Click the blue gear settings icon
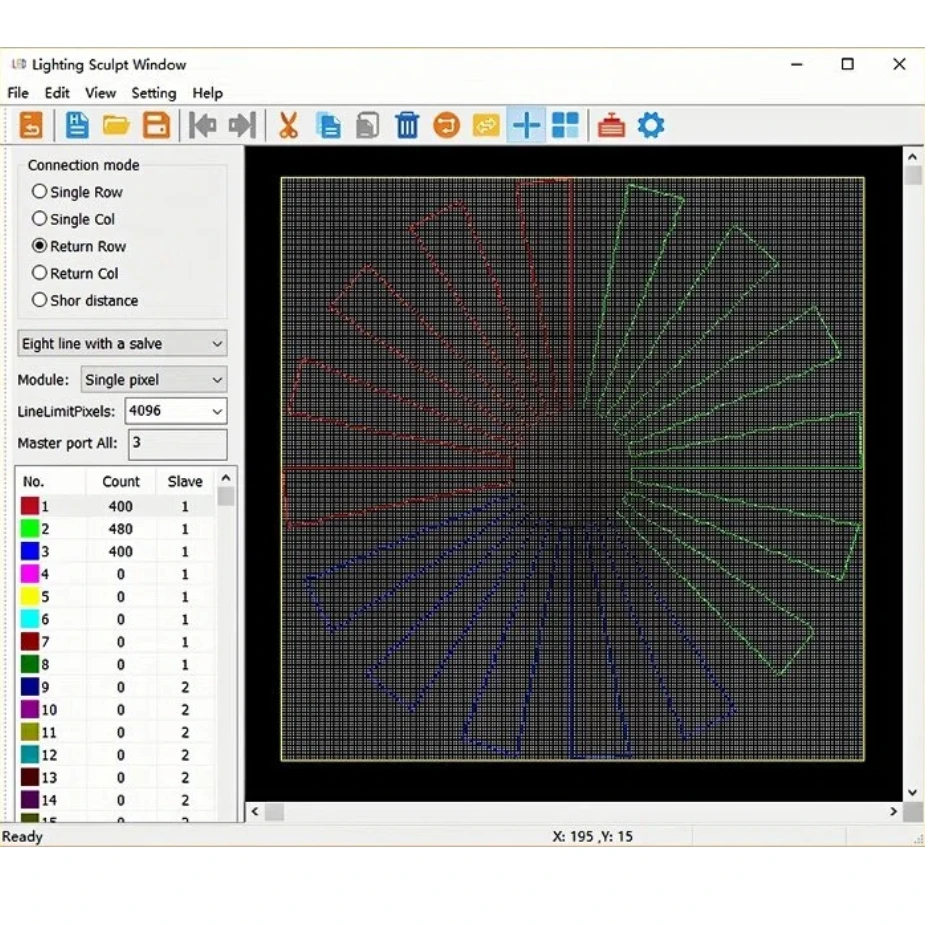Screen dimensions: 925x925 [x=651, y=126]
